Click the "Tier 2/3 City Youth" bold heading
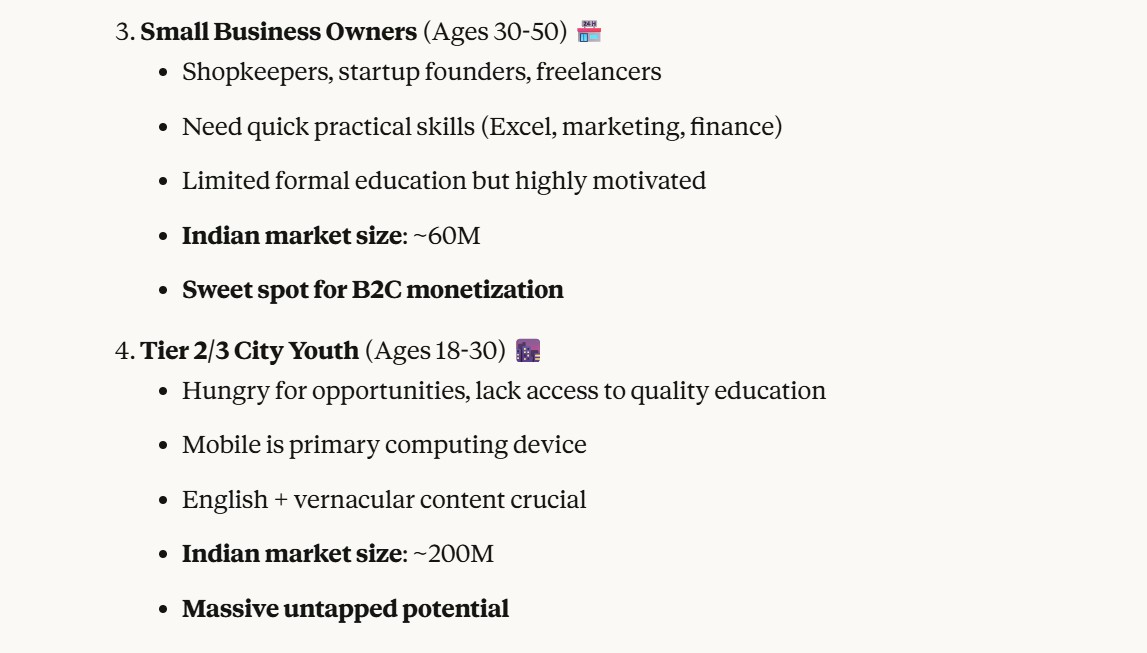The width and height of the screenshot is (1147, 653). tap(249, 351)
